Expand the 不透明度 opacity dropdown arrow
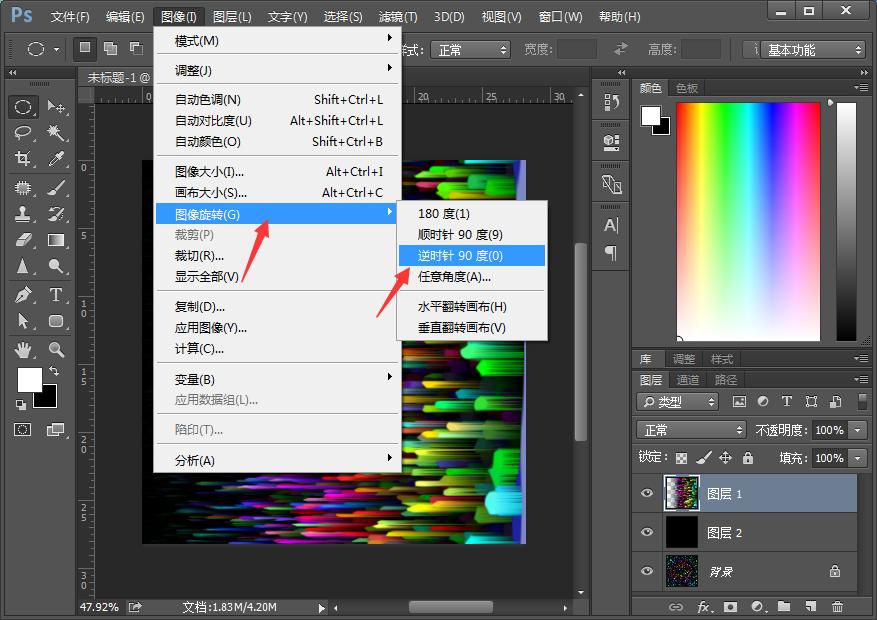Viewport: 877px width, 620px height. (x=857, y=430)
